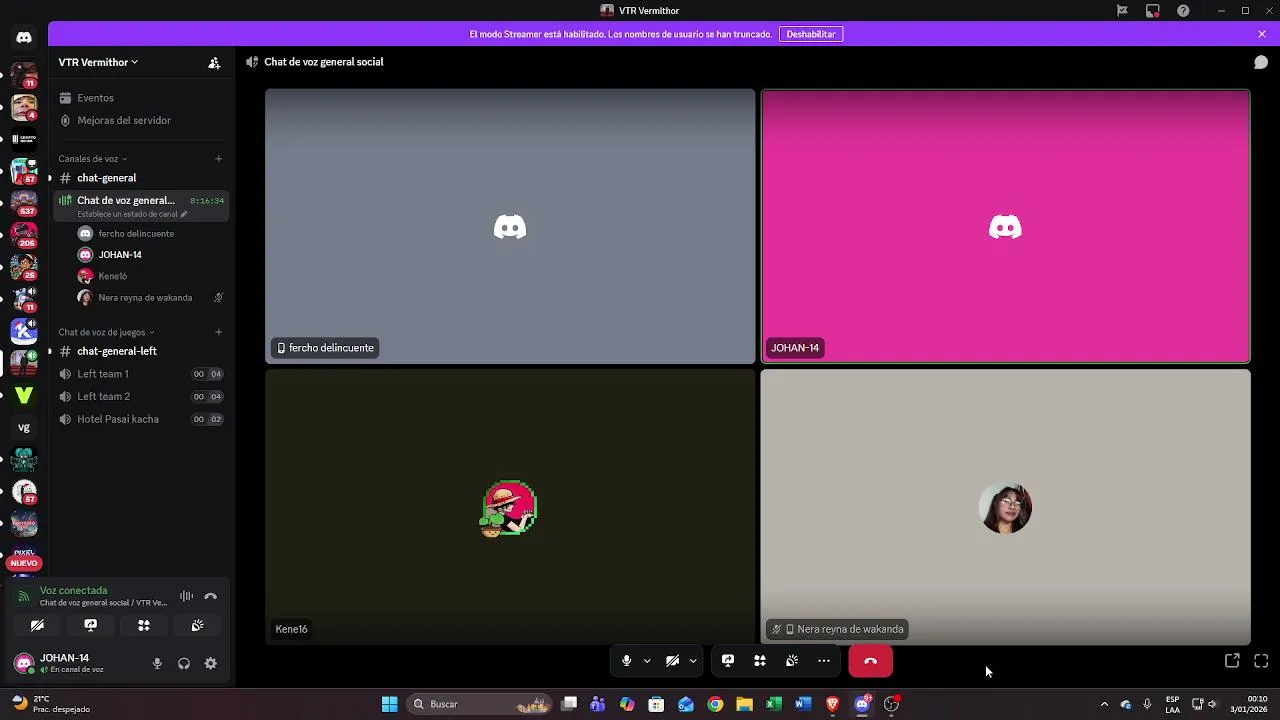The height and width of the screenshot is (720, 1280).
Task: Open Mejoras del servidor
Action: [140, 120]
